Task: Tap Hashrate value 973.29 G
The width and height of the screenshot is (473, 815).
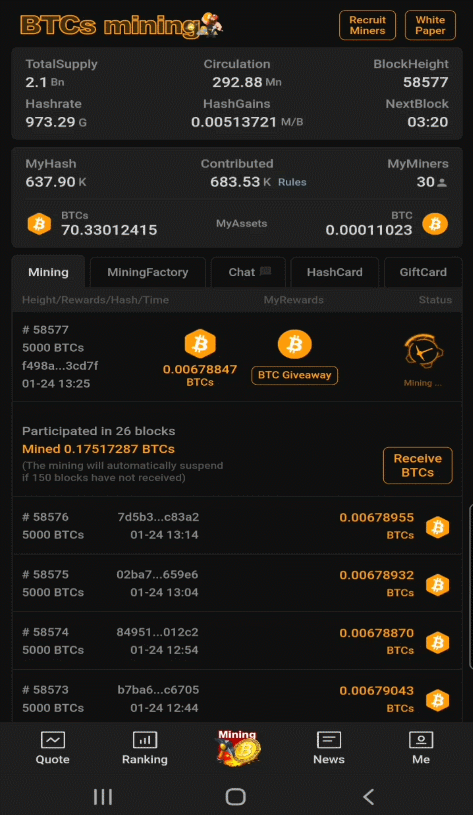Action: [56, 122]
